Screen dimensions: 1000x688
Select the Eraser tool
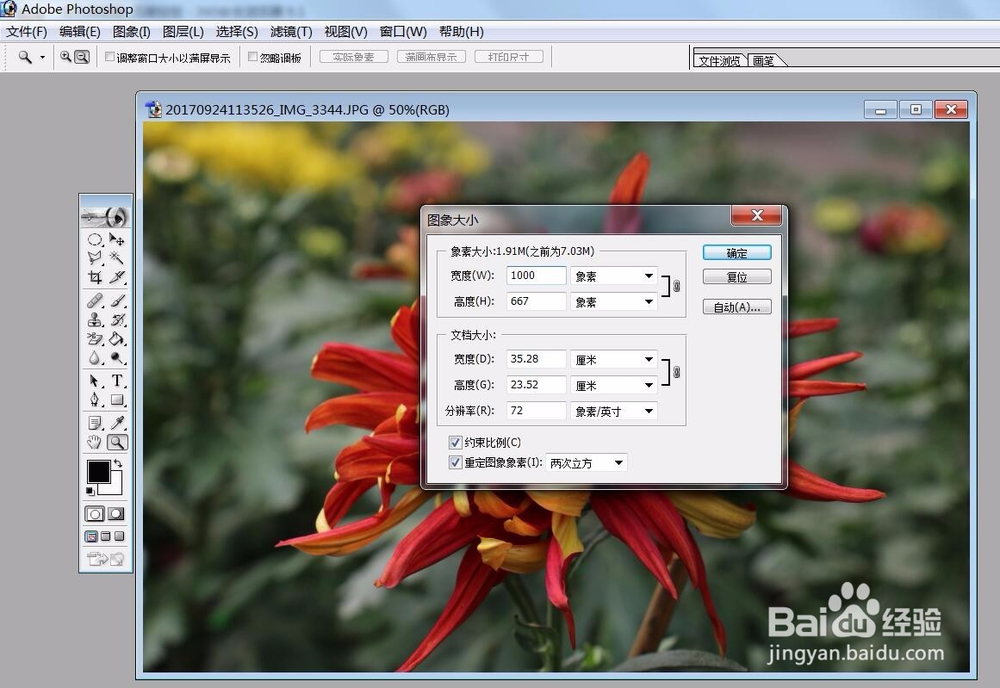(95, 339)
